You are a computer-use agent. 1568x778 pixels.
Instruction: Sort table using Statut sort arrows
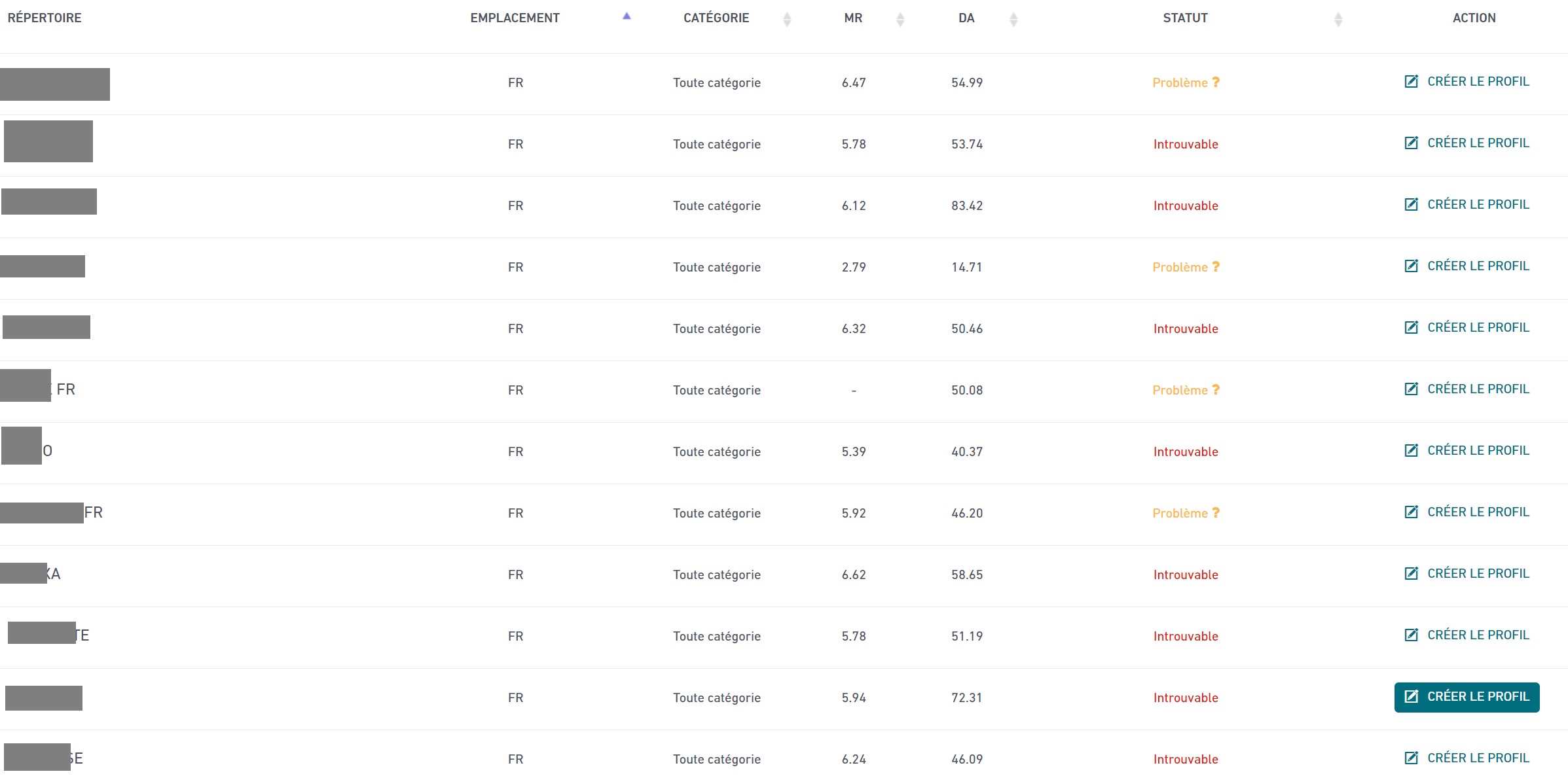click(1338, 20)
